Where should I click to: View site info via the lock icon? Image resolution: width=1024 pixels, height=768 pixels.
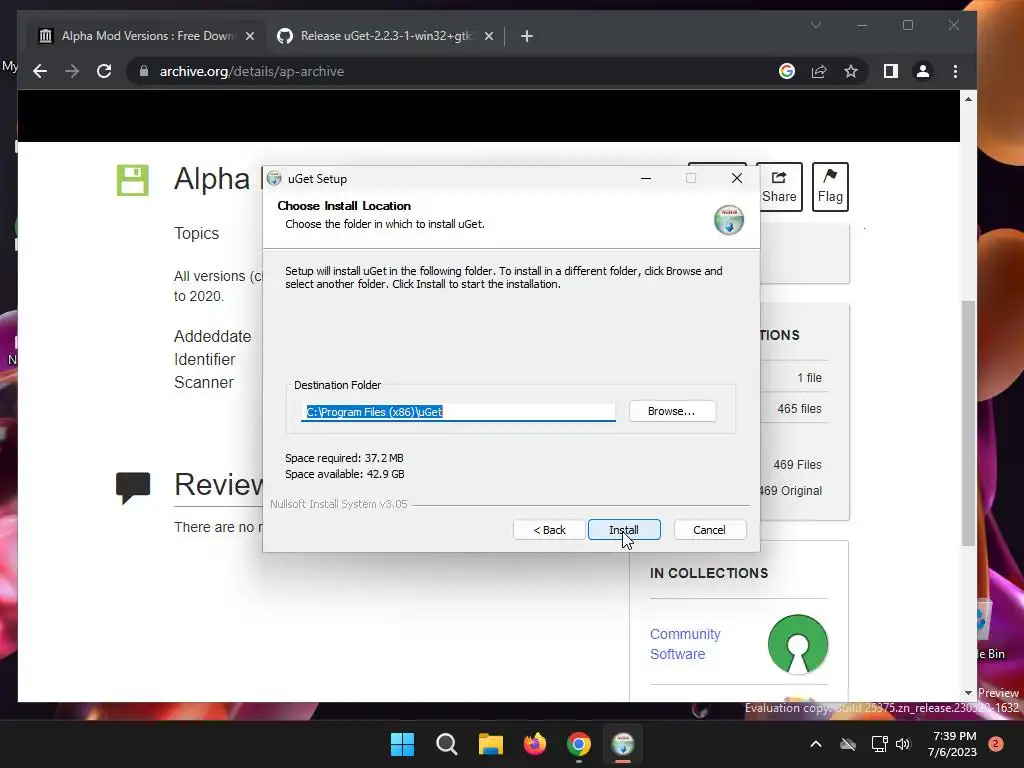(144, 71)
